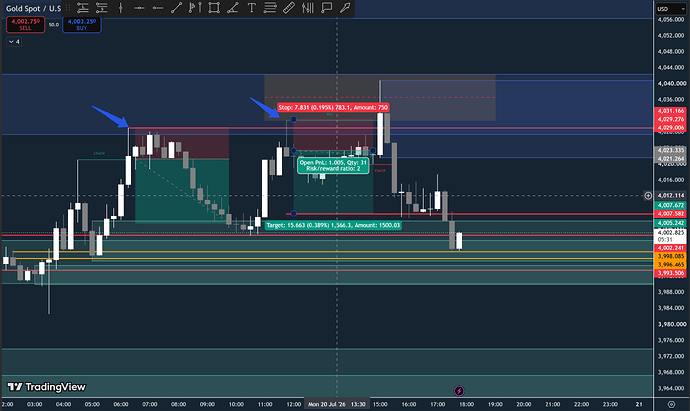Choose the vertical line tool
690x411 pixels.
[120, 7]
